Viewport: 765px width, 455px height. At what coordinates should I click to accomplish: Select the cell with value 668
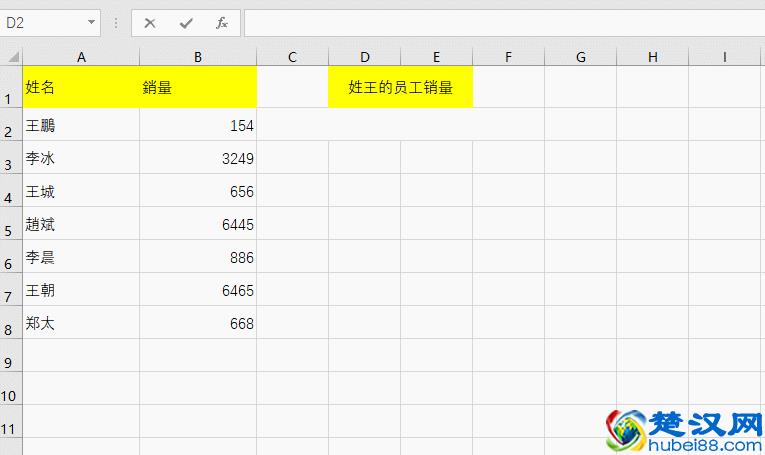(198, 323)
